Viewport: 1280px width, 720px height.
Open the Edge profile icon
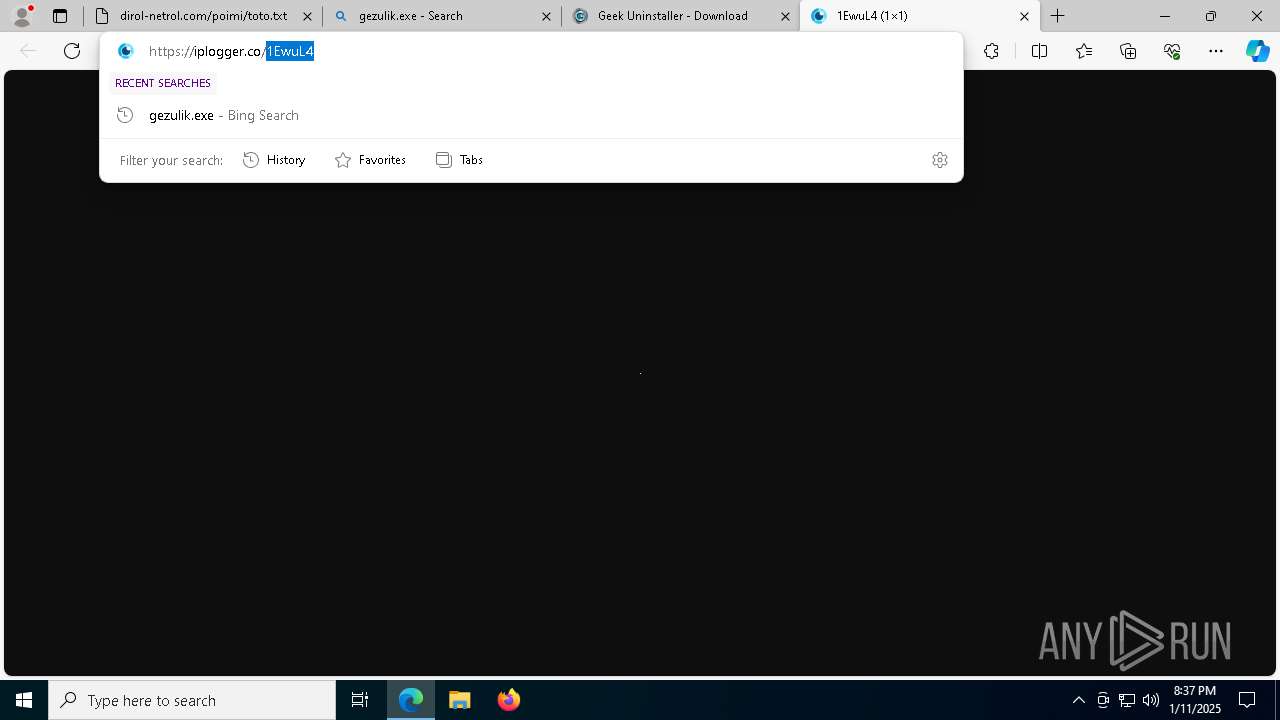(22, 16)
